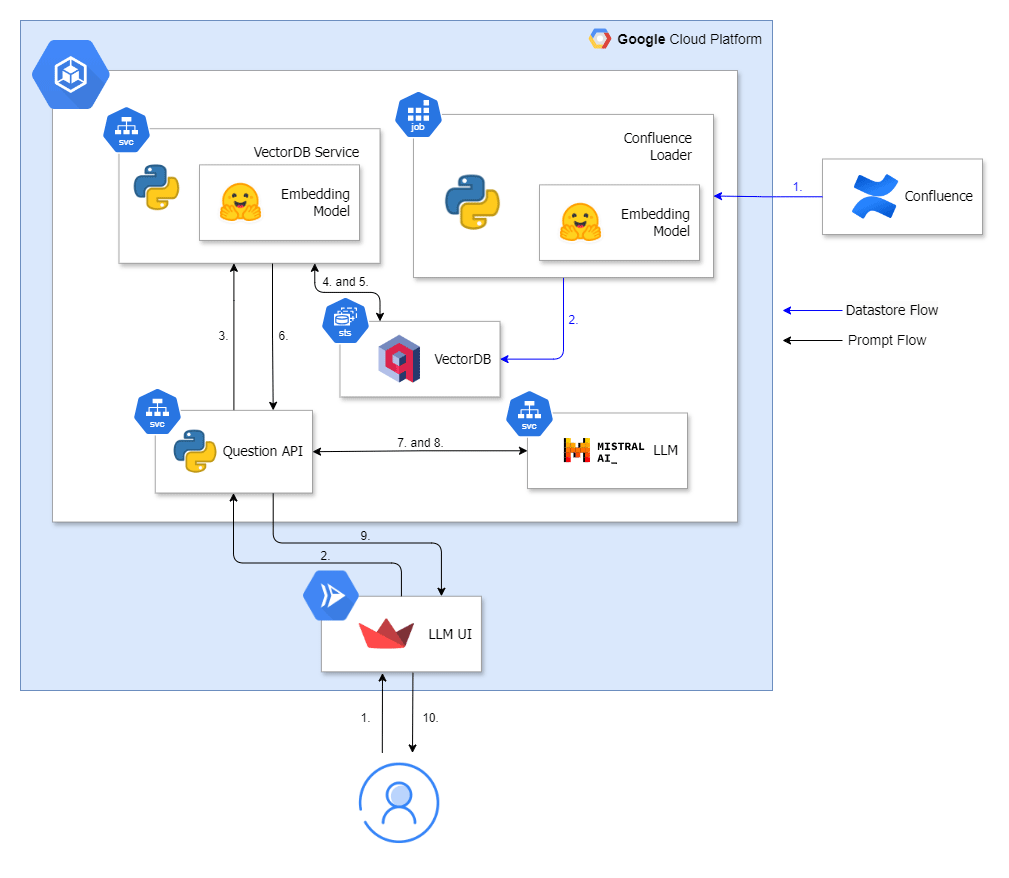Click the "Datastore Flow" legend label
This screenshot has height=878, width=1009.
892,310
